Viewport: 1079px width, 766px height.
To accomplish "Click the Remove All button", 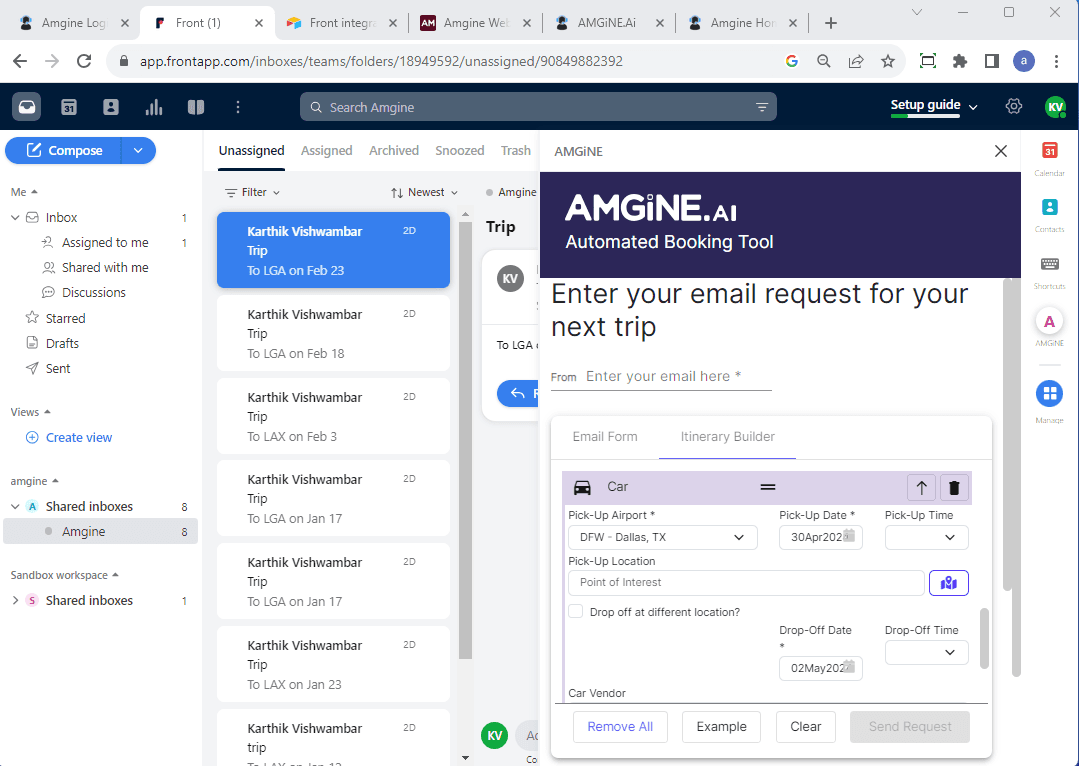I will 620,727.
